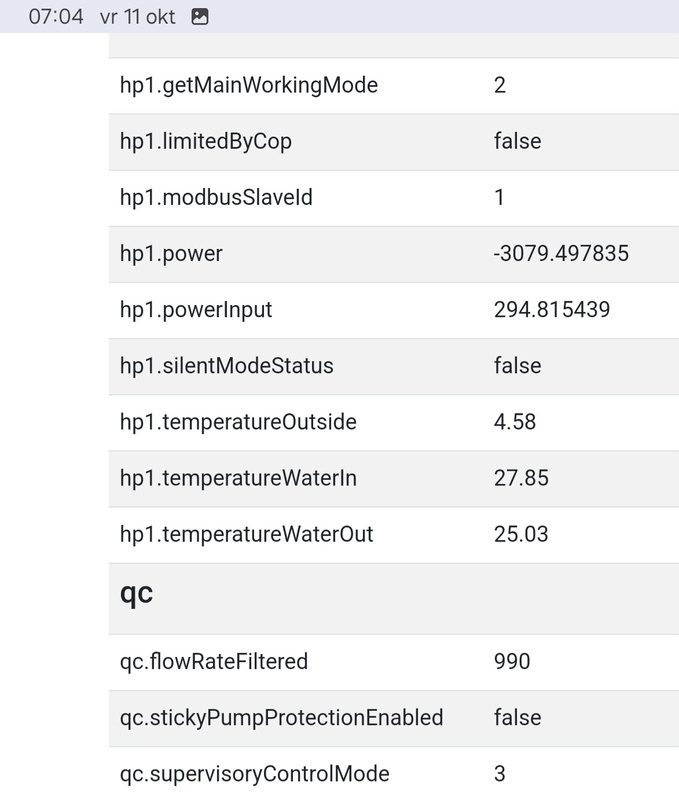Image resolution: width=679 pixels, height=800 pixels.
Task: Click the qc.stickyPumpProtectionEnabled label
Action: point(281,717)
